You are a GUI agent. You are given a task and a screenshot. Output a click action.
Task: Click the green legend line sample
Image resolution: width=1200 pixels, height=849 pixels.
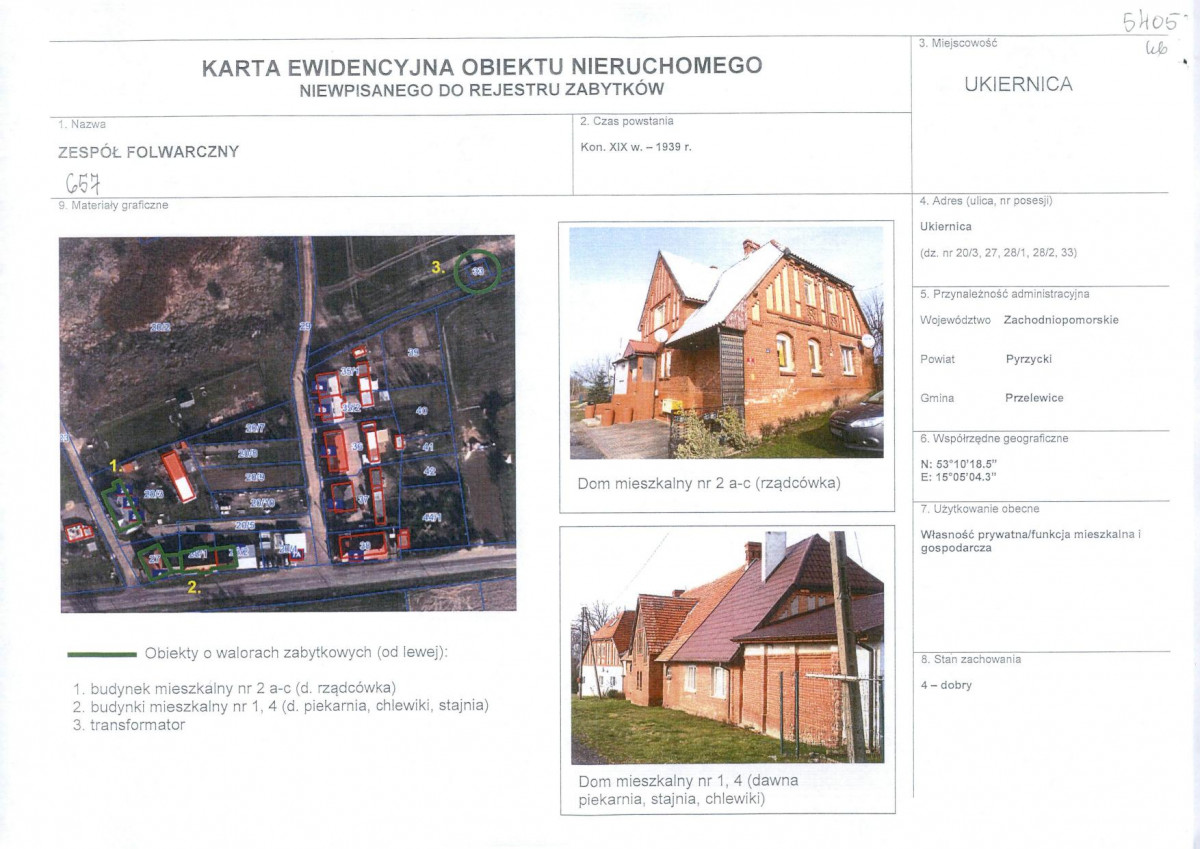[x=102, y=654]
